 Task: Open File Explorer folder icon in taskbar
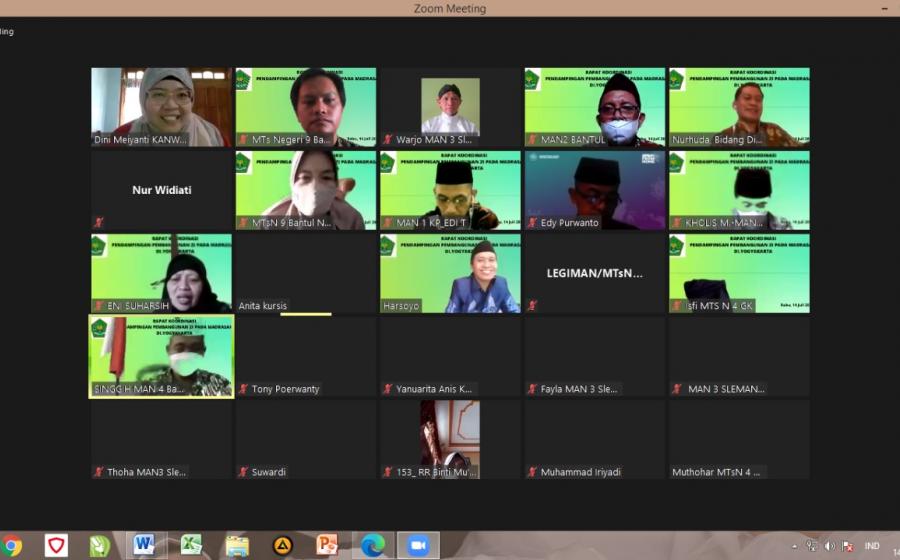237,546
